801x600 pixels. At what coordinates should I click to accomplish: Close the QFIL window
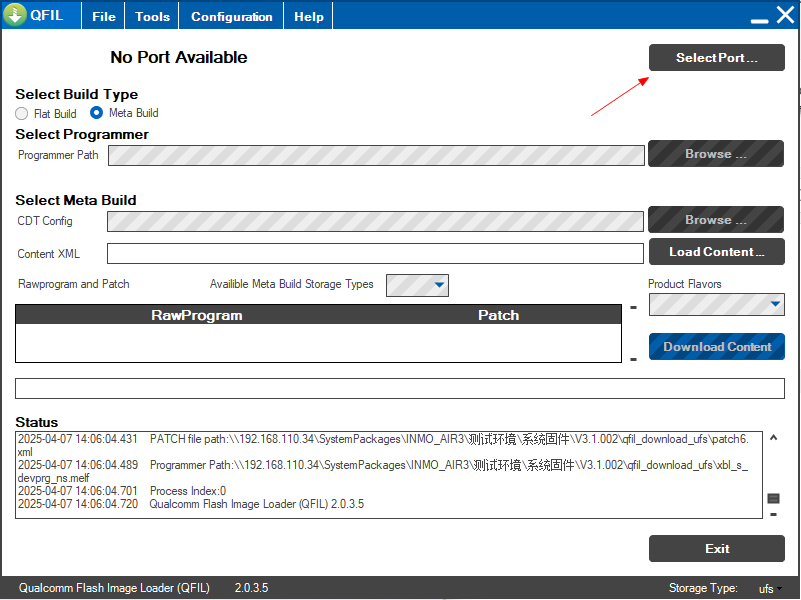[786, 16]
